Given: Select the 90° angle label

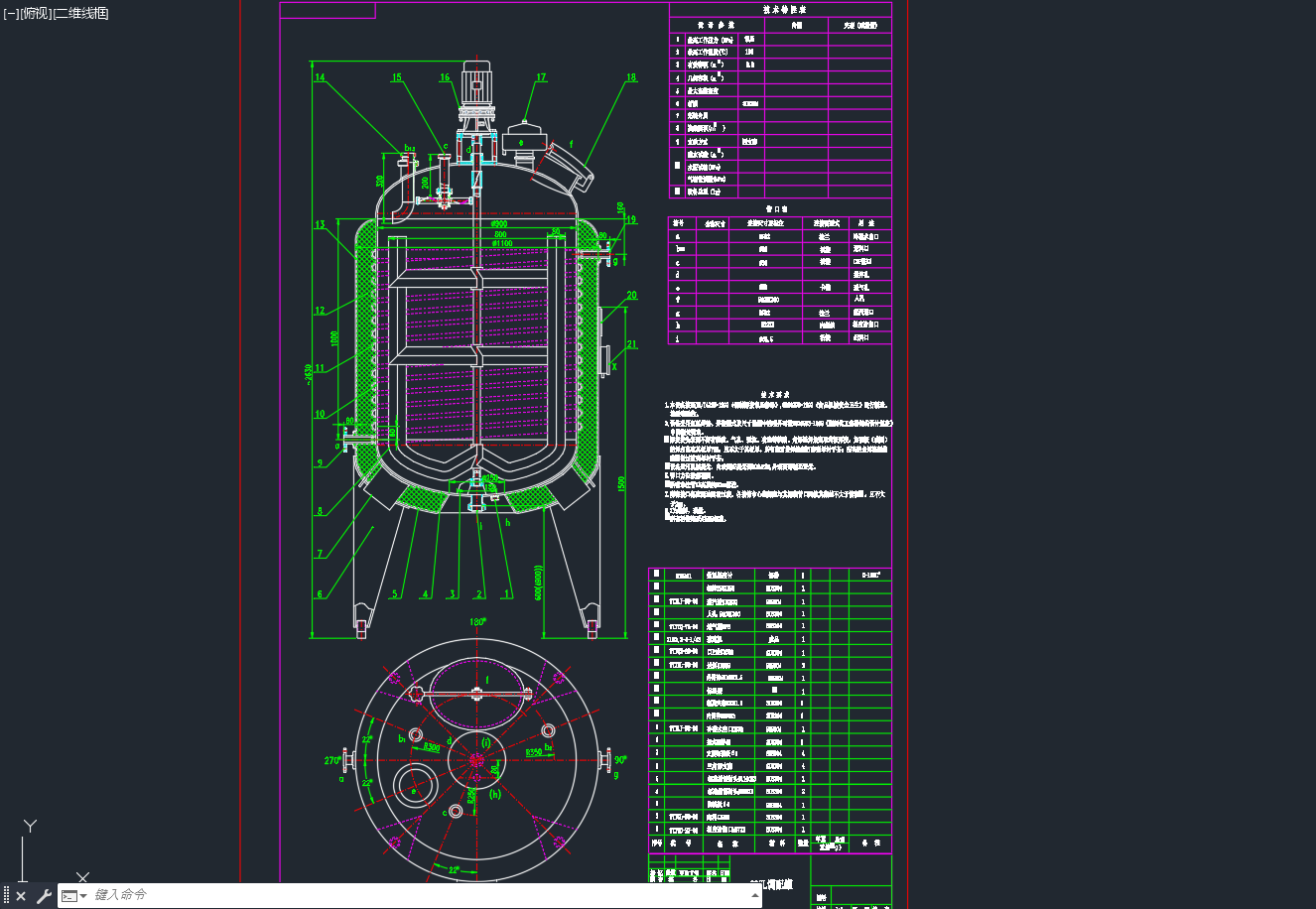Looking at the screenshot, I should click(620, 760).
